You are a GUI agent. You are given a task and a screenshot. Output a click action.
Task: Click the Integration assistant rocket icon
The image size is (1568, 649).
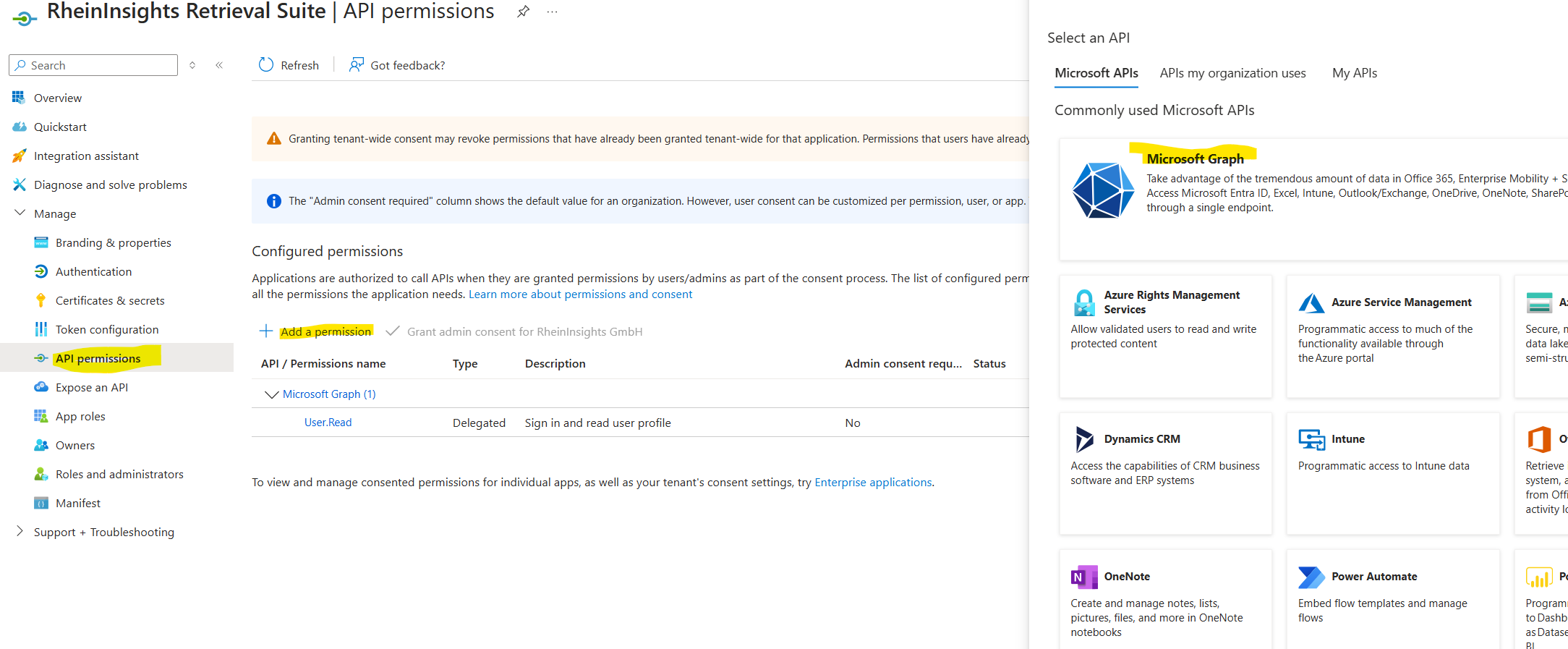20,156
